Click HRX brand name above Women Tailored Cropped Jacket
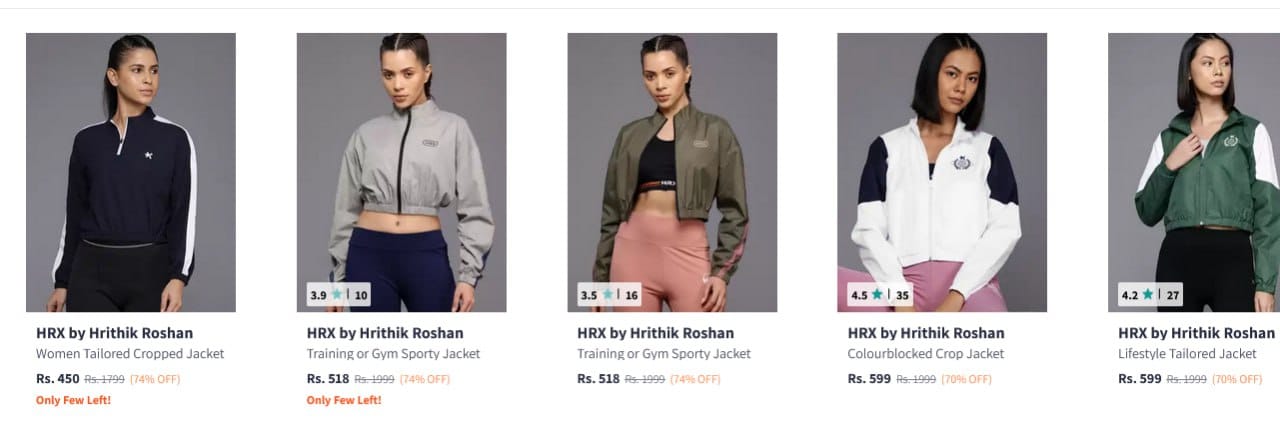Image resolution: width=1280 pixels, height=427 pixels. tap(115, 333)
